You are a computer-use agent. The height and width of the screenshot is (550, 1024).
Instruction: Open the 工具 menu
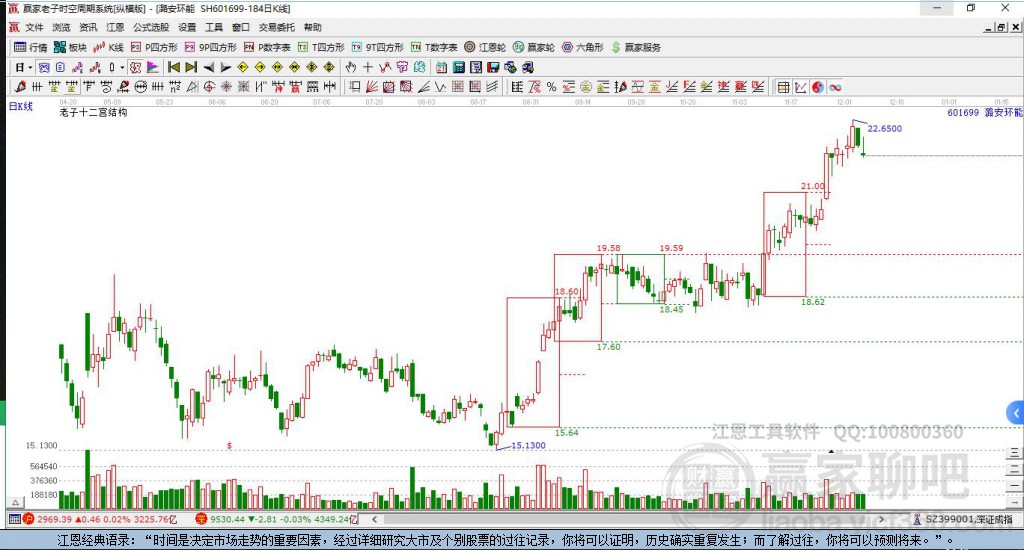[x=214, y=27]
